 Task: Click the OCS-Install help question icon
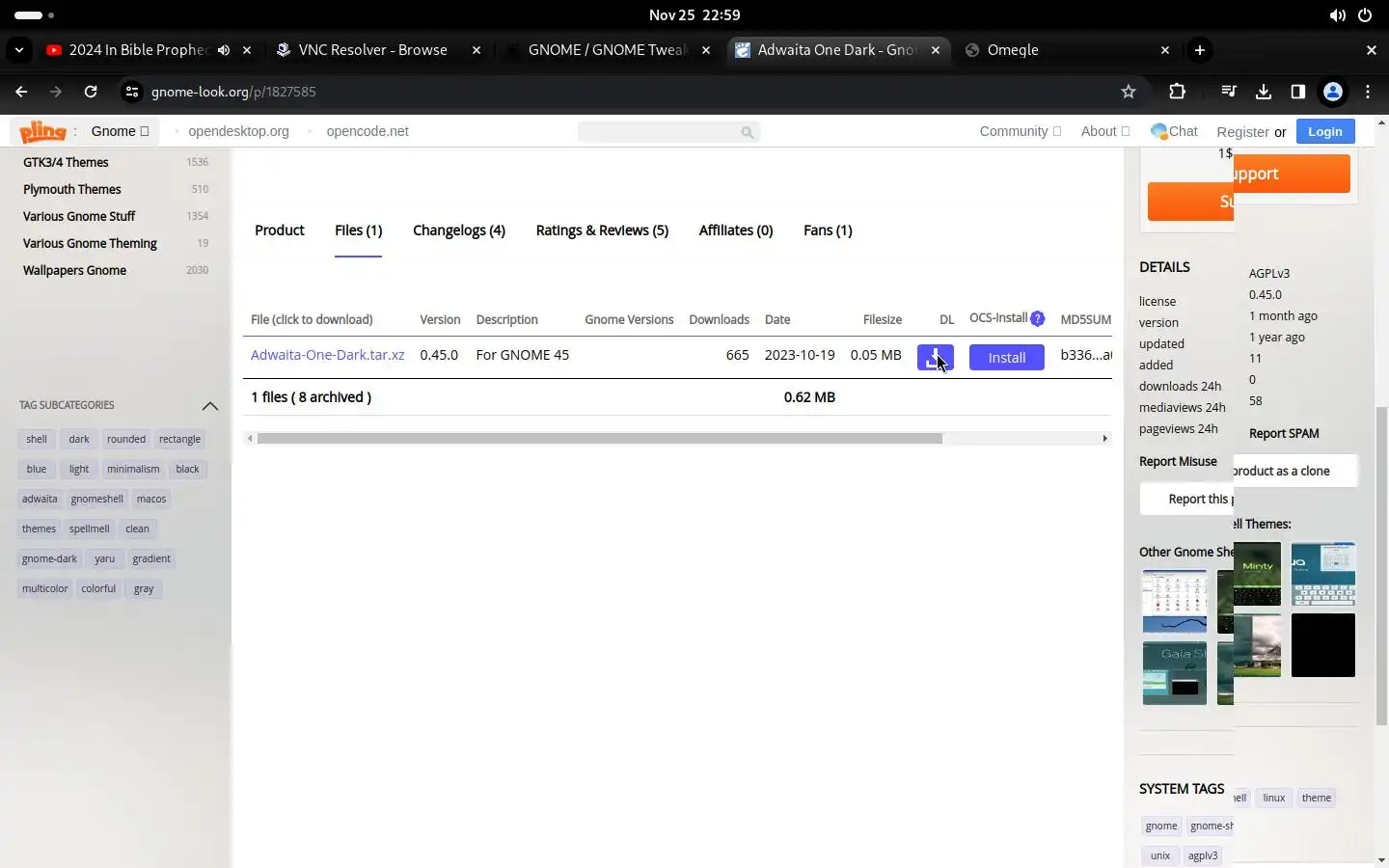click(x=1037, y=318)
